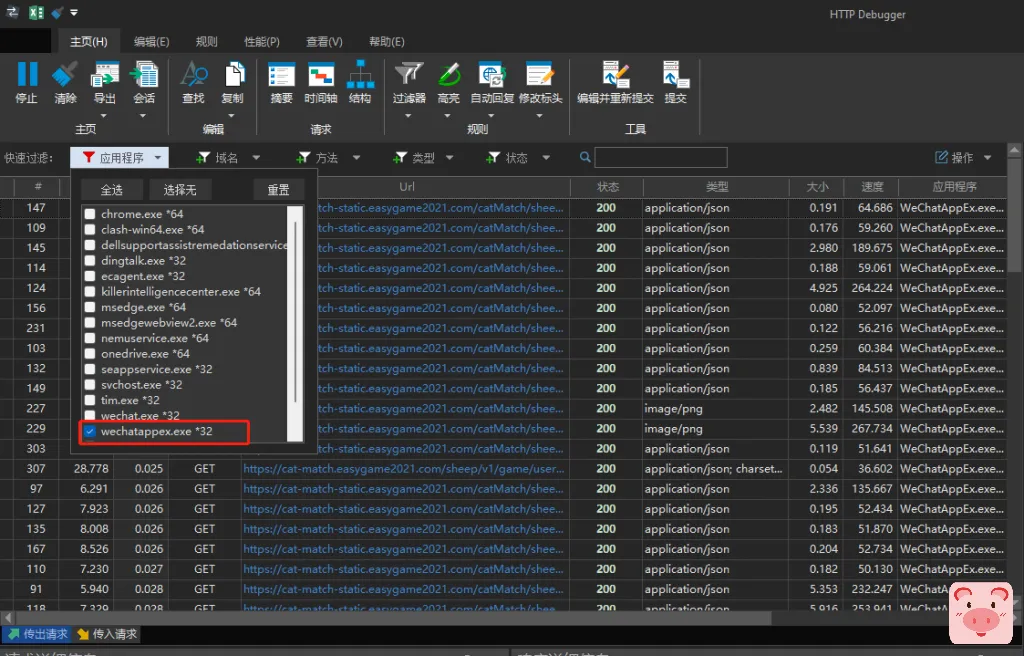Click the application list vertical scrollbar
This screenshot has height=656, width=1024.
[x=295, y=310]
